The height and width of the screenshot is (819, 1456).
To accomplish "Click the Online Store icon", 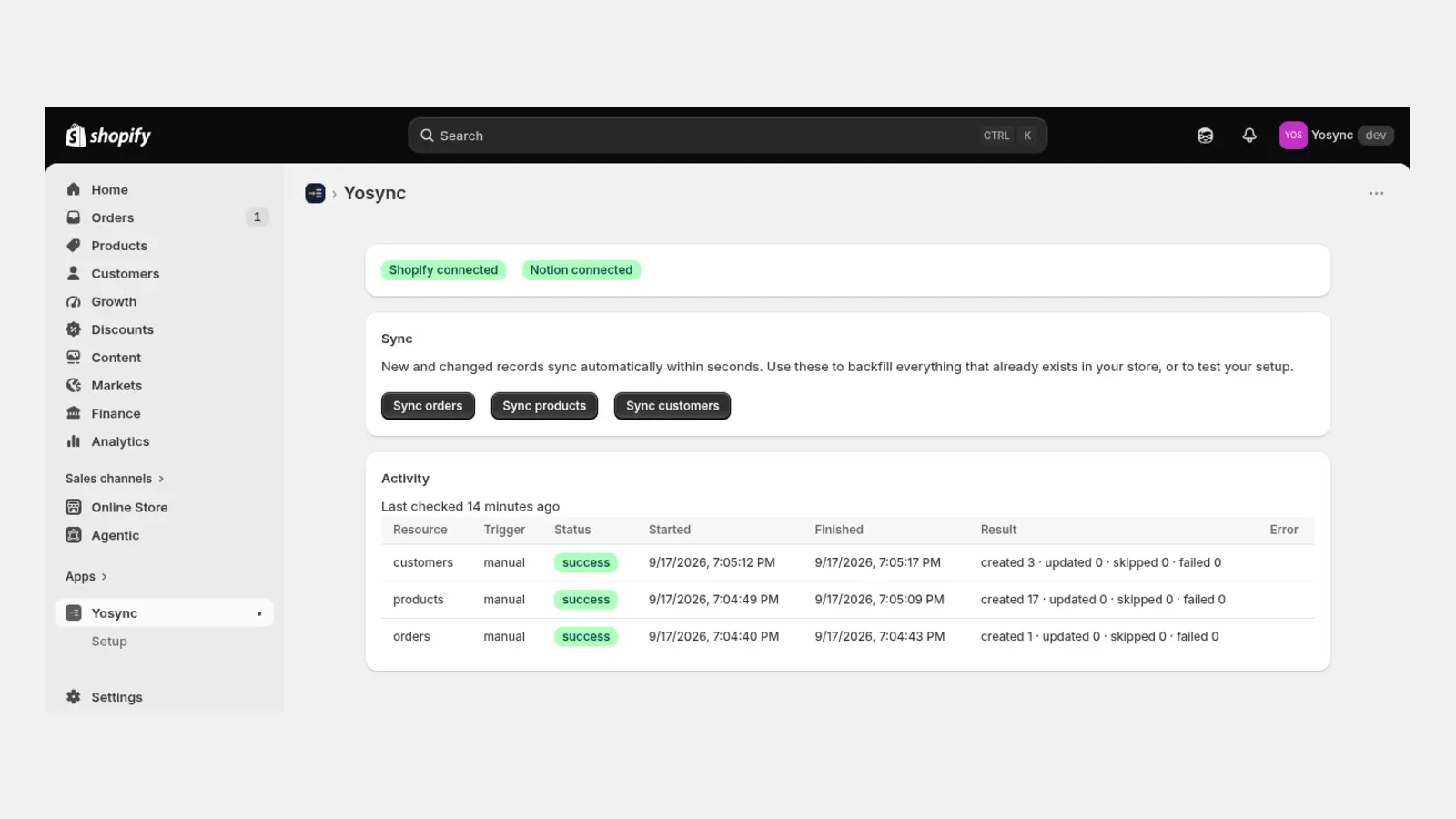I will pyautogui.click(x=74, y=507).
